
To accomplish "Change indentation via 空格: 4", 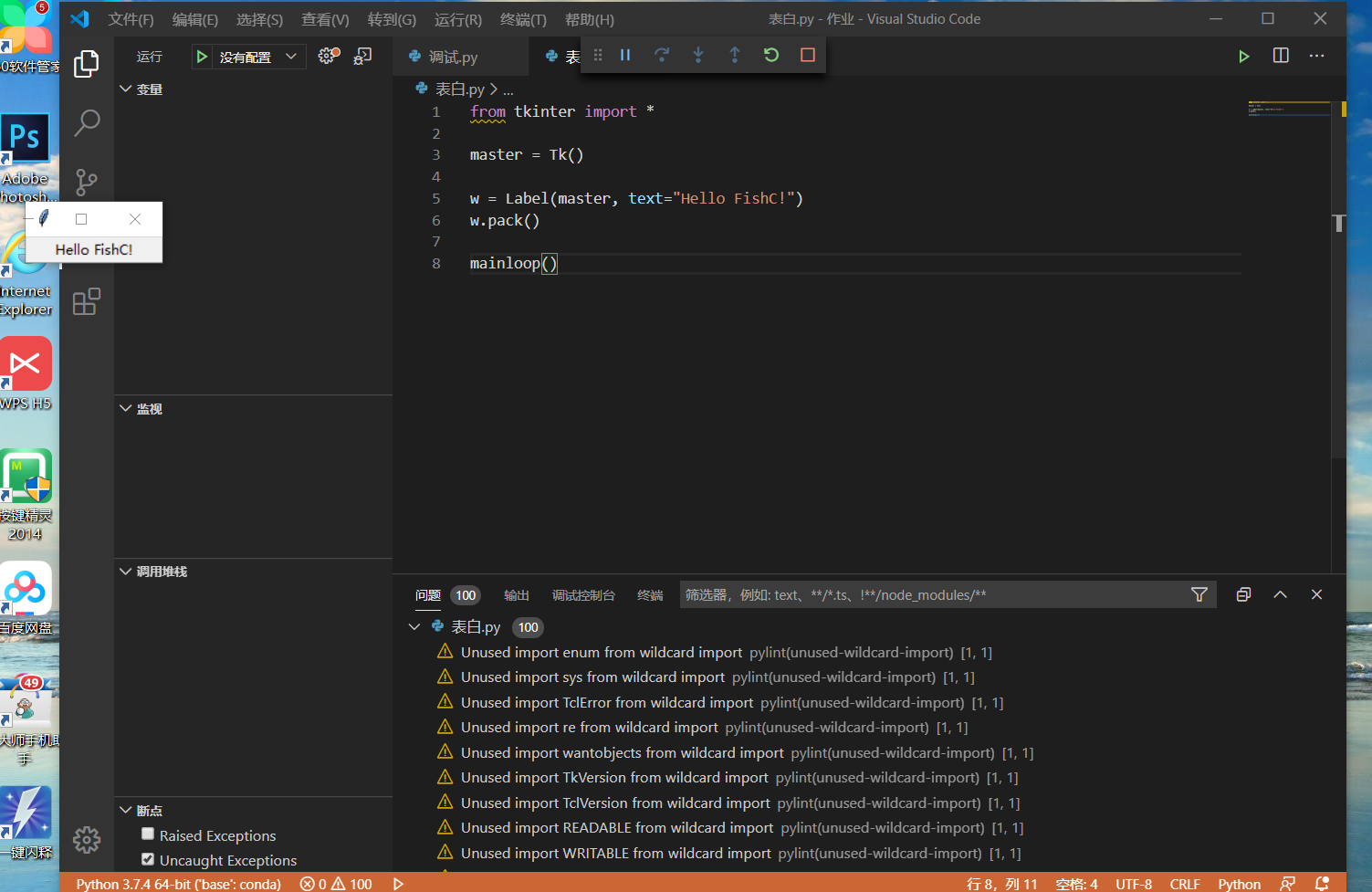I will pyautogui.click(x=1076, y=884).
